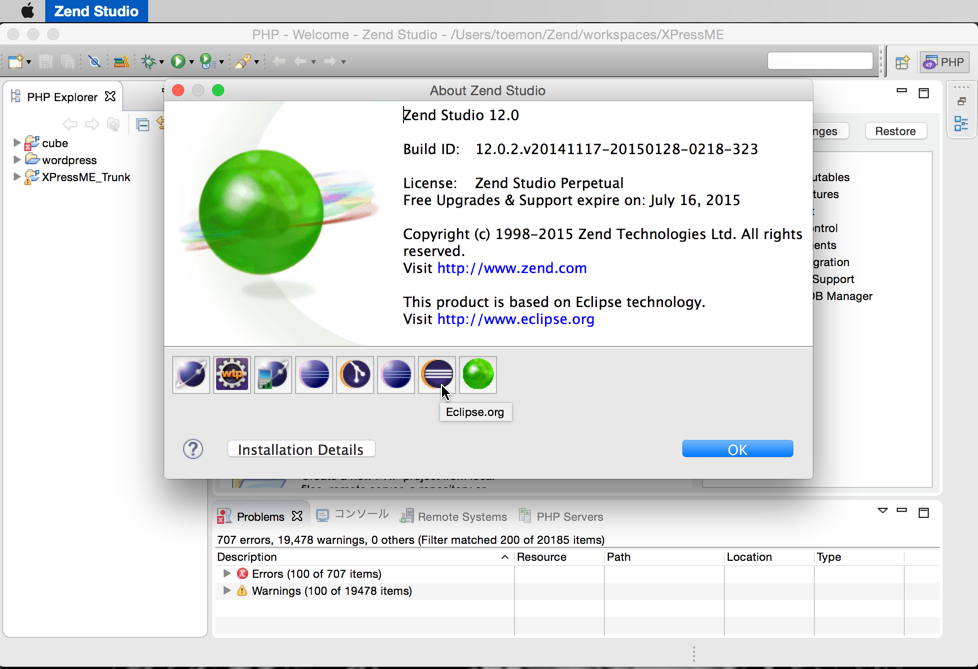The height and width of the screenshot is (669, 978).
Task: Open dropdown arrow beside the New icon
Action: pyautogui.click(x=29, y=62)
